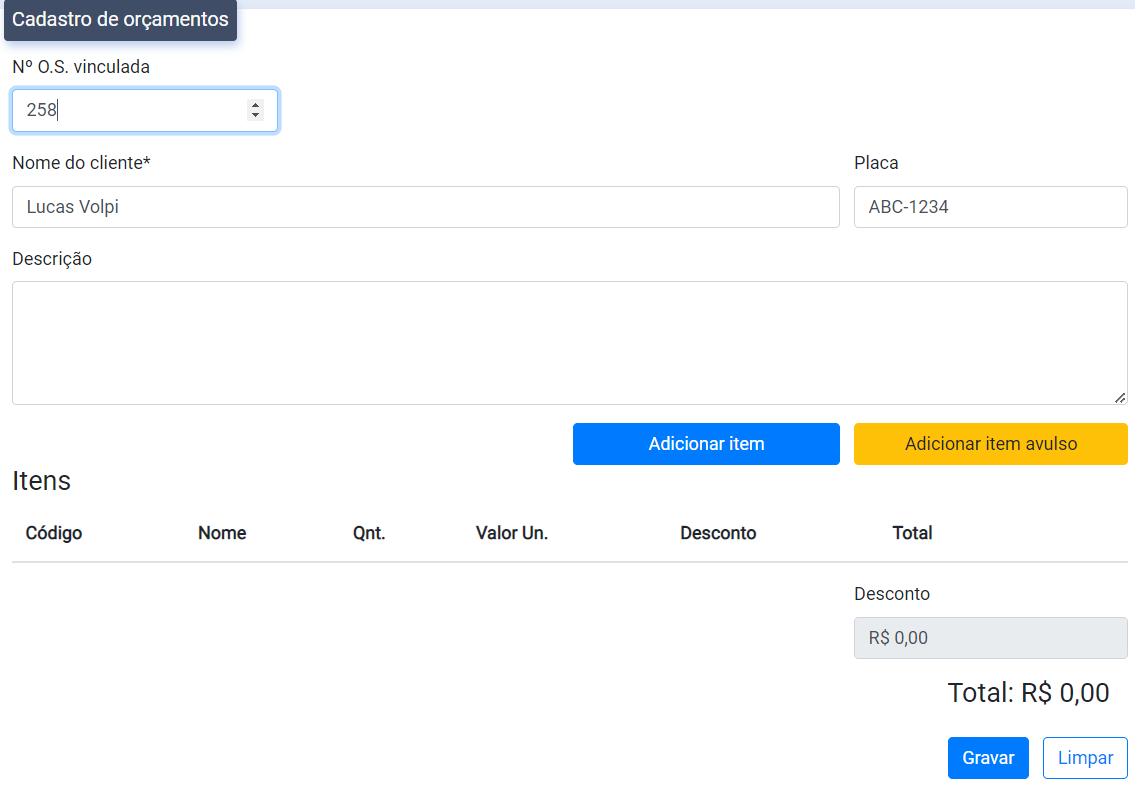Click the Nome column header
The width and height of the screenshot is (1135, 791).
(222, 533)
